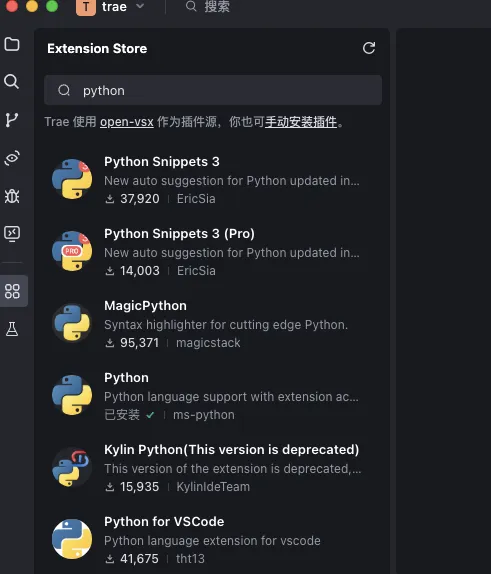Image resolution: width=491 pixels, height=574 pixels.
Task: Open the Testing flask icon
Action: pyautogui.click(x=12, y=329)
